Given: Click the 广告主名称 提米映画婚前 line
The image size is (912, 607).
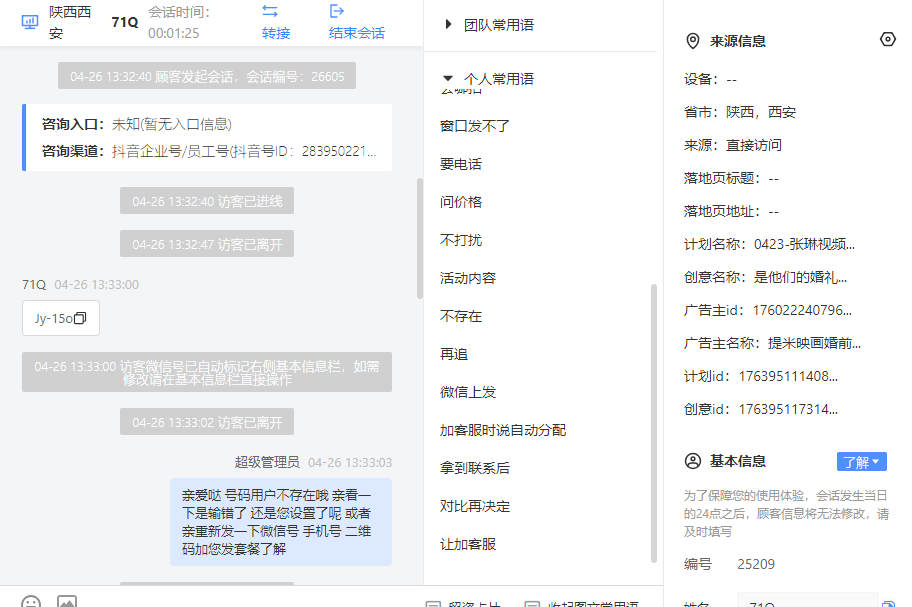Looking at the screenshot, I should point(772,344).
